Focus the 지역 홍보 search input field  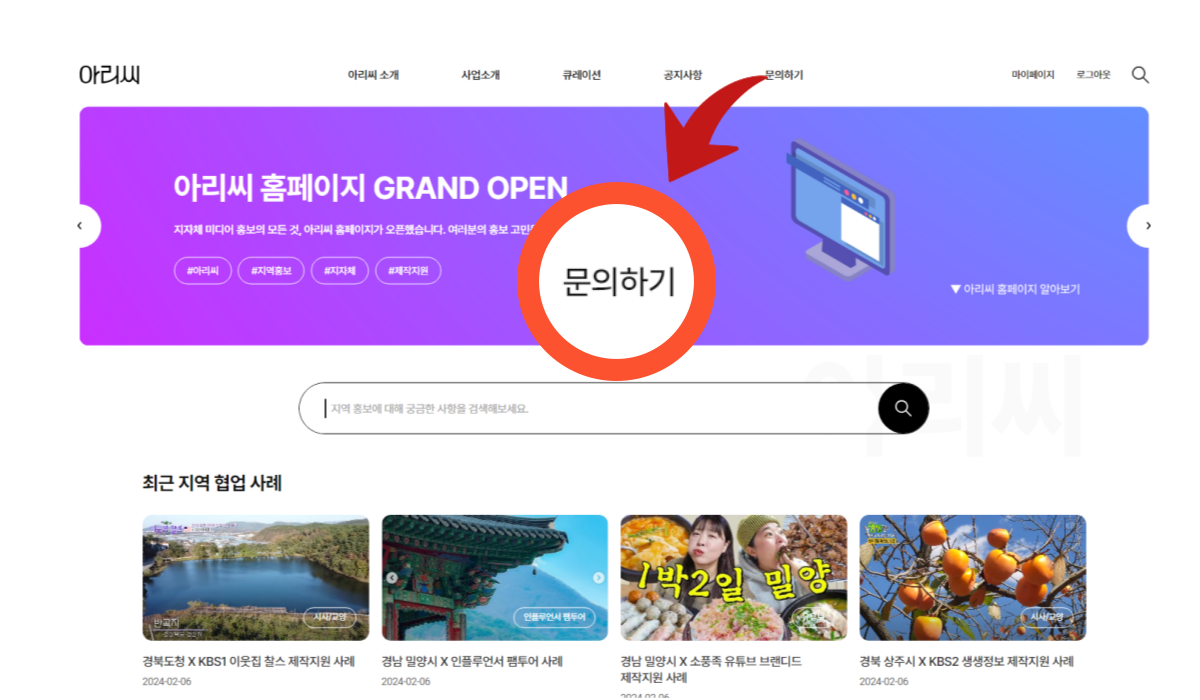(x=588, y=408)
